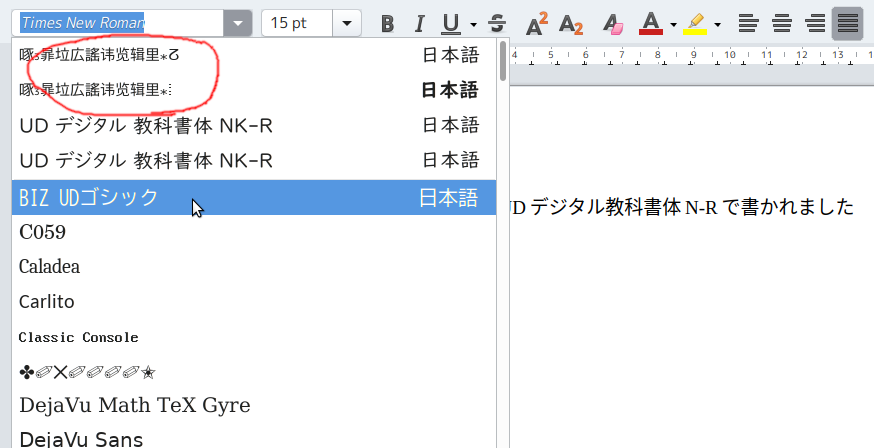Viewport: 874px width, 448px height.
Task: Apply yellow highlighting color
Action: click(x=695, y=23)
